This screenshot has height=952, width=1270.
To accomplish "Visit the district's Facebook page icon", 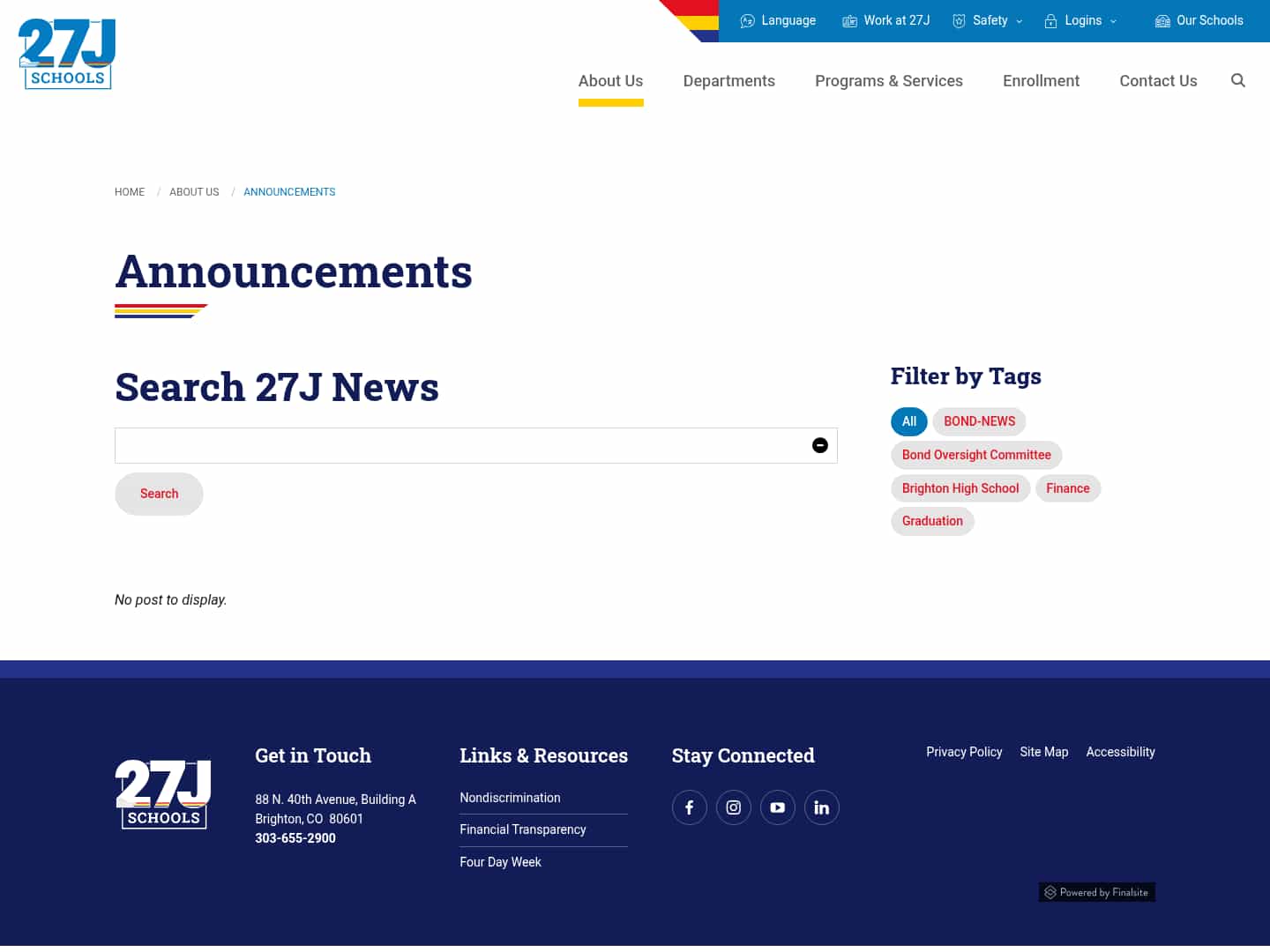I will tap(690, 807).
